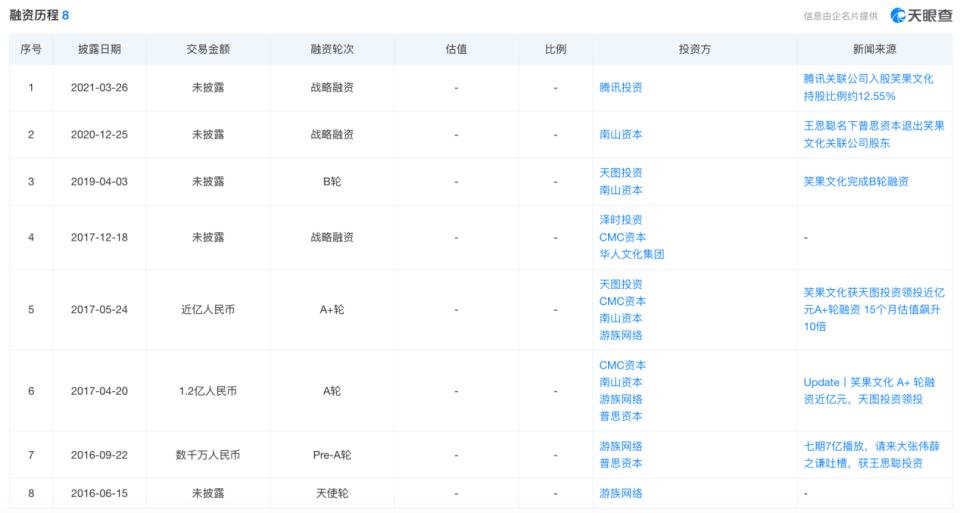
Task: Open 游族网络 link in the A轮 row
Action: 620,399
